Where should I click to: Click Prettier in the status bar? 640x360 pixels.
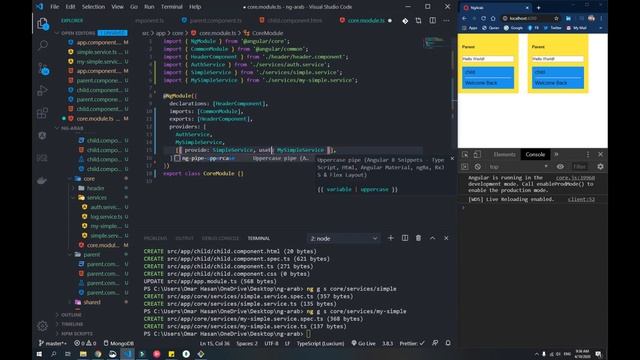(412, 343)
